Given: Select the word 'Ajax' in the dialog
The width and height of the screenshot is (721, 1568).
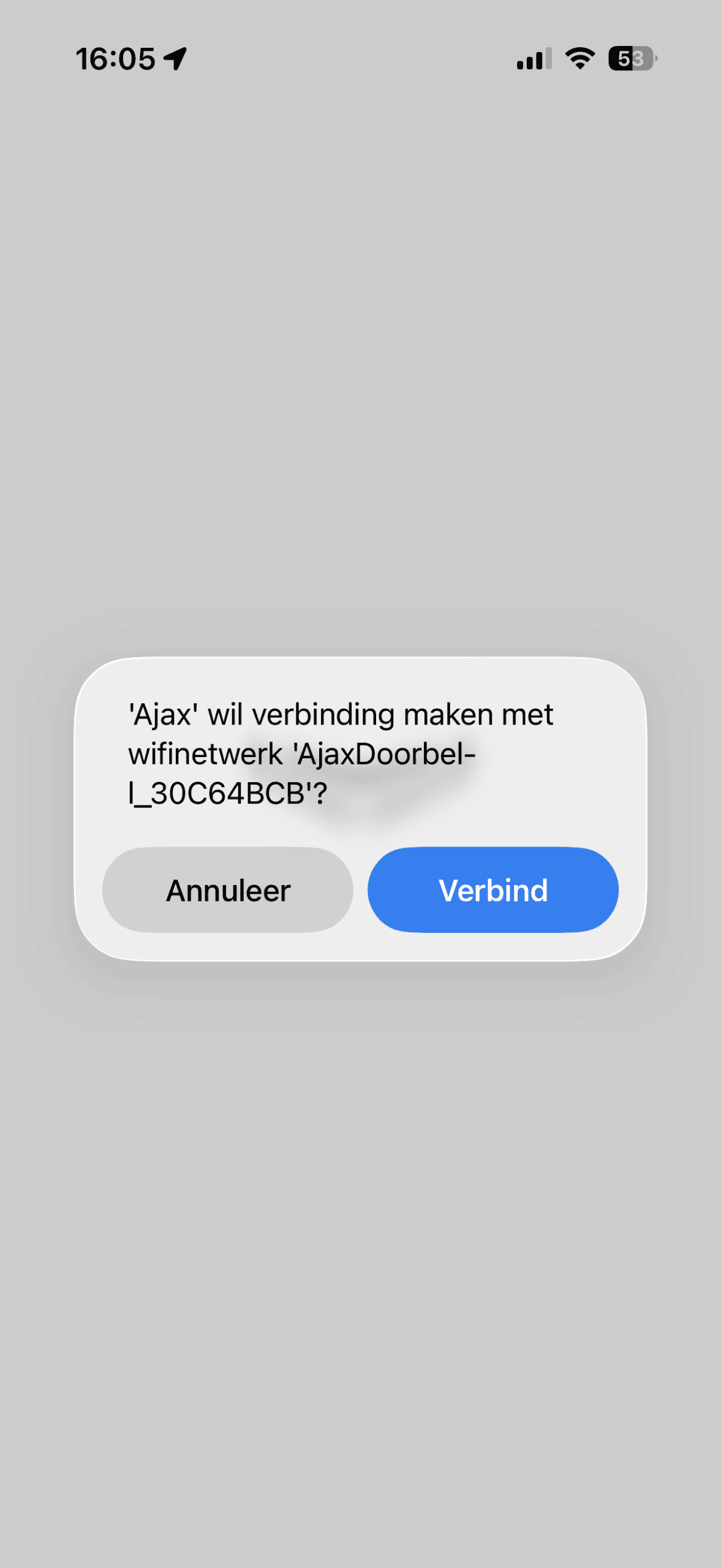Looking at the screenshot, I should (x=163, y=715).
